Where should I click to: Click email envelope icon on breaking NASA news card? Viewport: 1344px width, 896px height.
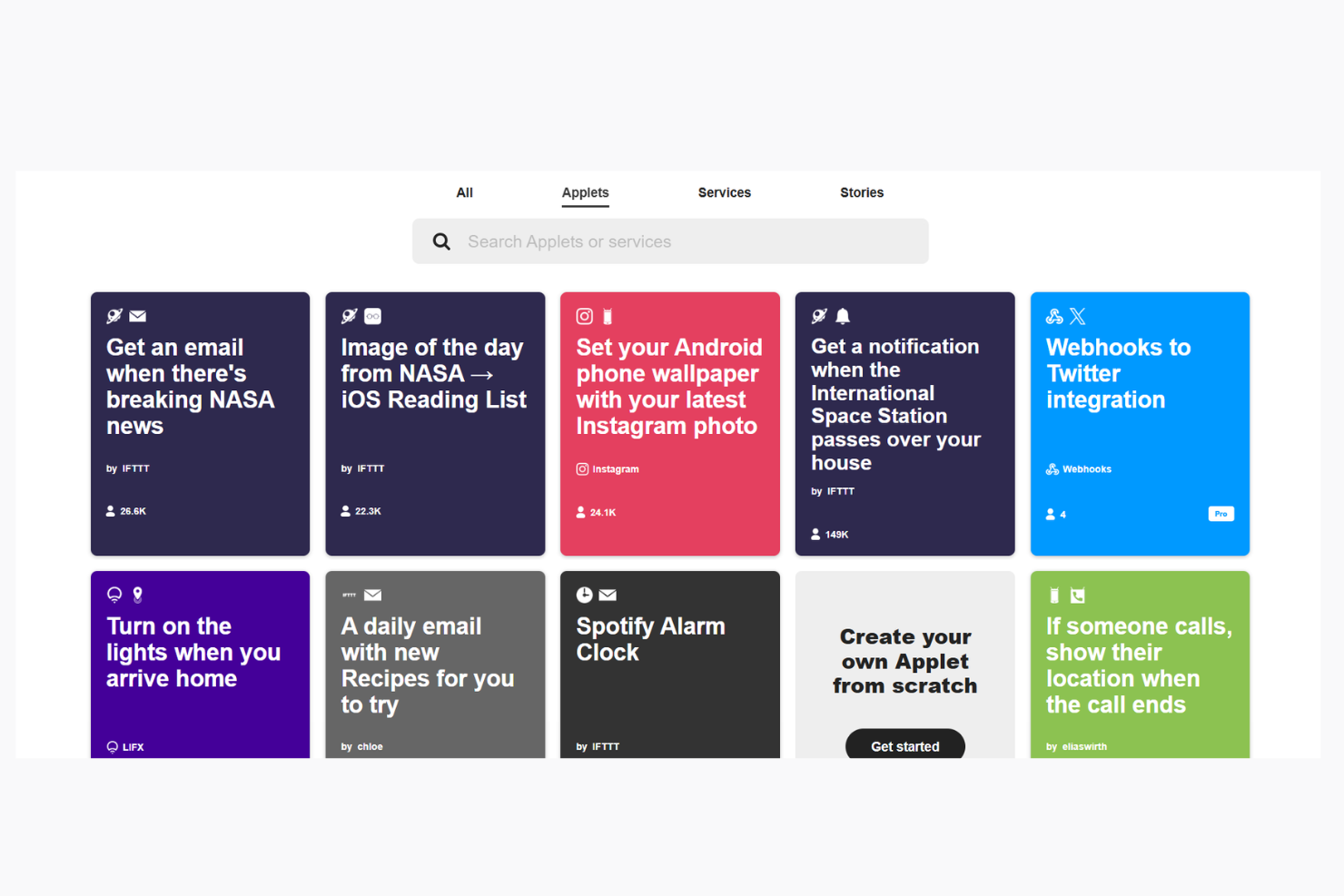click(138, 316)
